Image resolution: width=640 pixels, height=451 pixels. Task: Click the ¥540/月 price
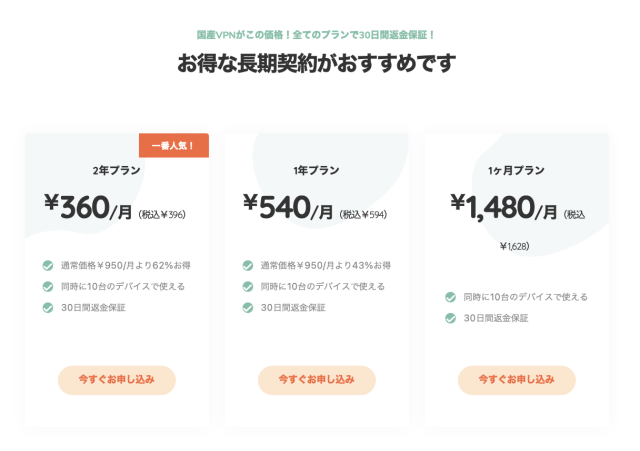pyautogui.click(x=288, y=208)
